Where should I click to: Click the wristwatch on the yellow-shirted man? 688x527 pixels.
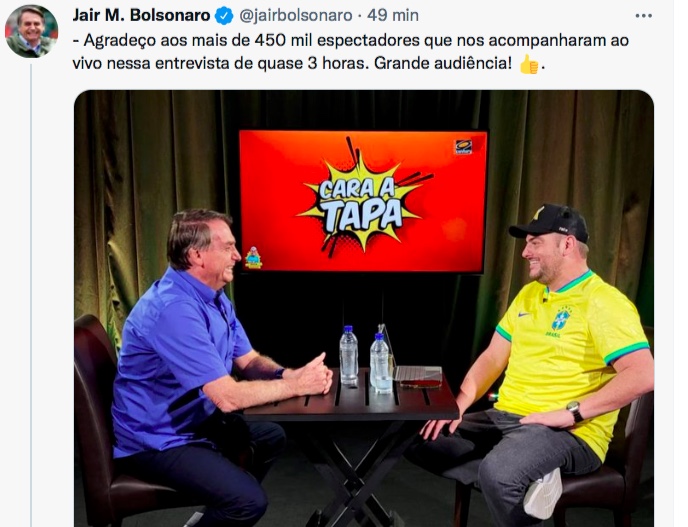point(574,410)
